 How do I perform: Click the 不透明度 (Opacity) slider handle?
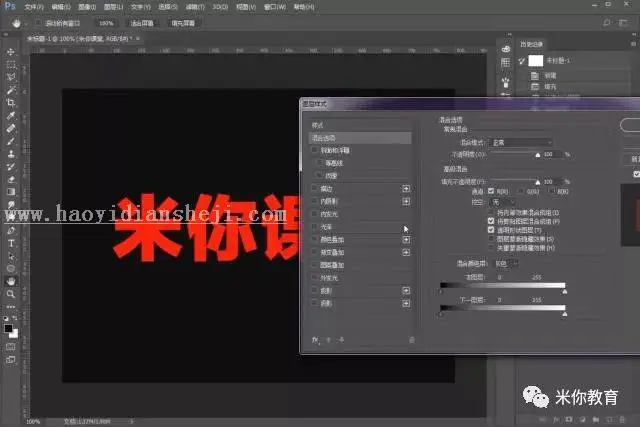tap(538, 155)
